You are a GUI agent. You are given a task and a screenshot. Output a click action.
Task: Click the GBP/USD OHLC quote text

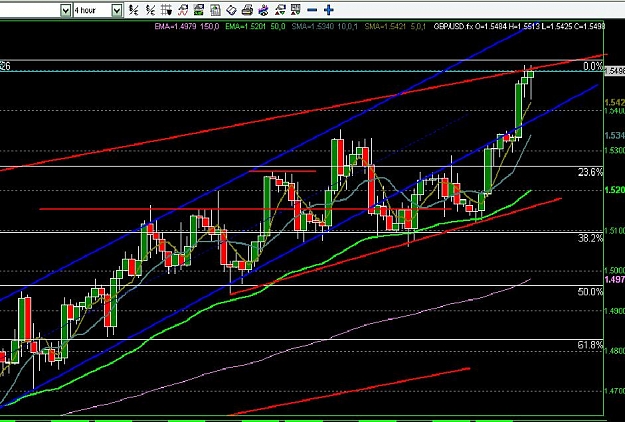[x=519, y=26]
